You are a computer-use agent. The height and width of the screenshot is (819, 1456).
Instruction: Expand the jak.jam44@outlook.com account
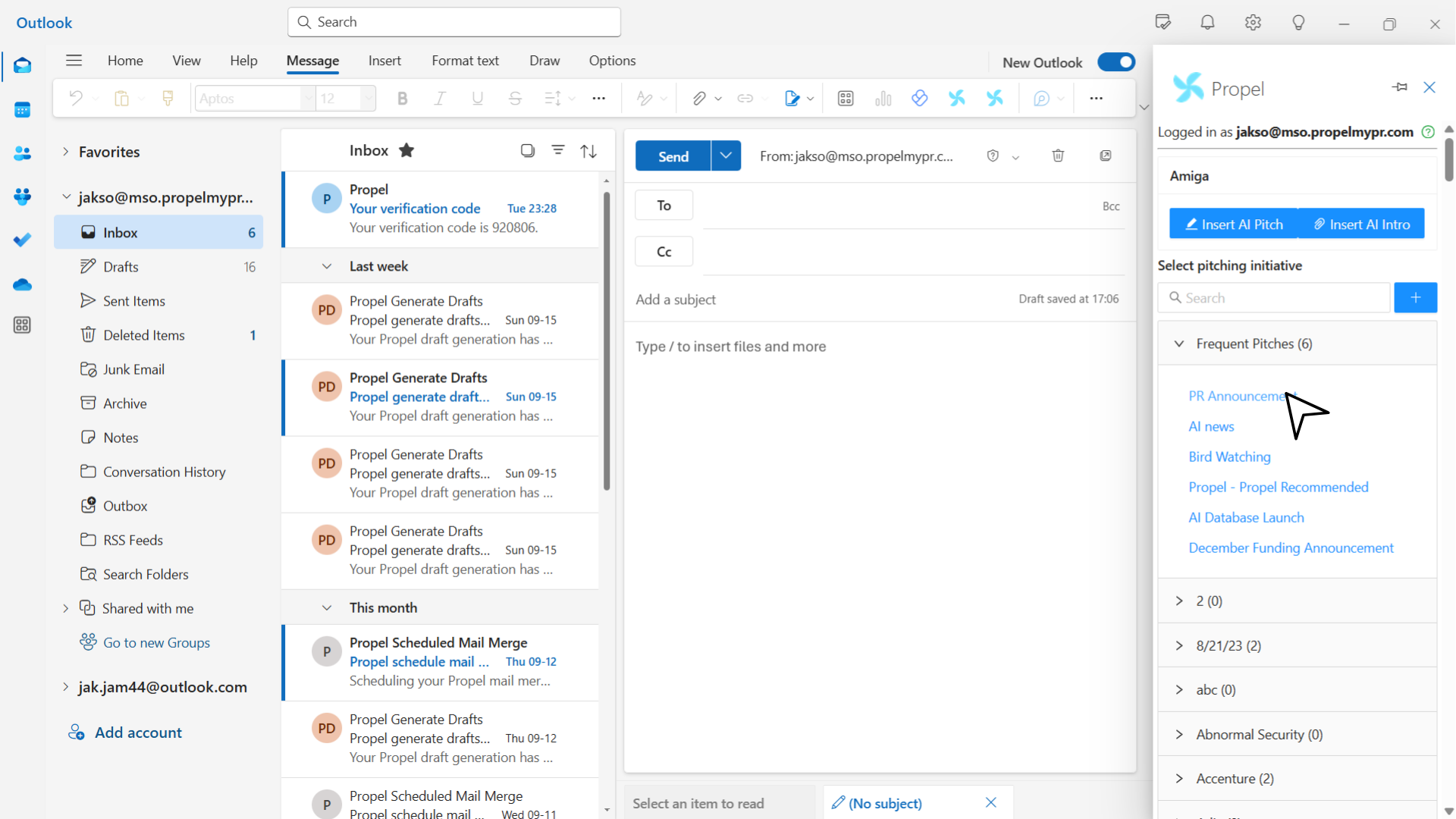[66, 687]
